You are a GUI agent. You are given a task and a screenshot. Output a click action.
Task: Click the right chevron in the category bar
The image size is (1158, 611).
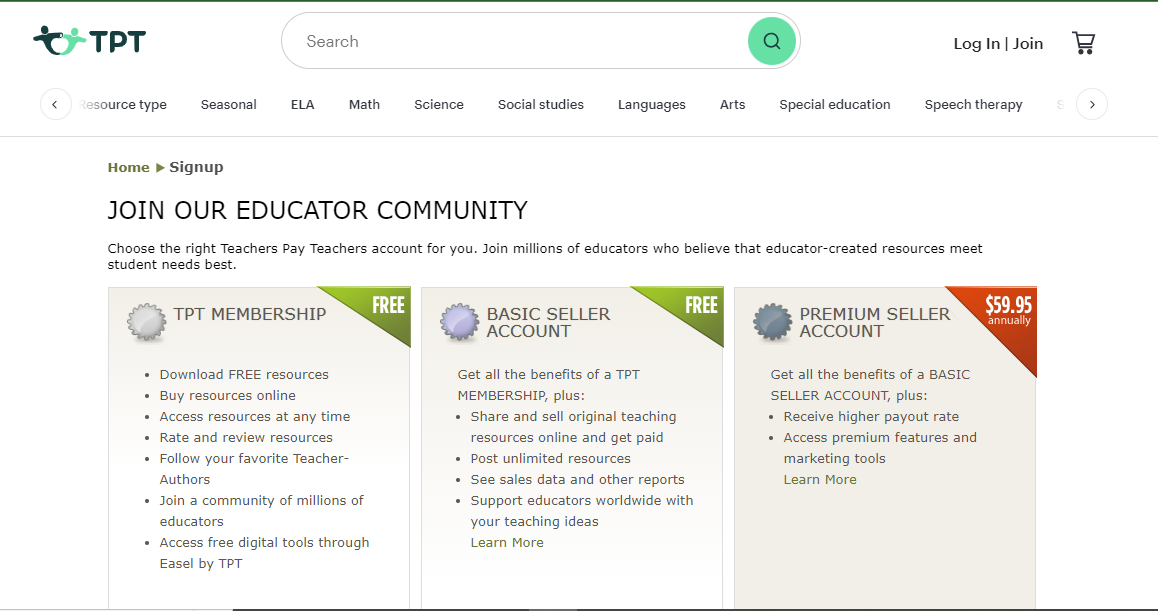pyautogui.click(x=1092, y=104)
